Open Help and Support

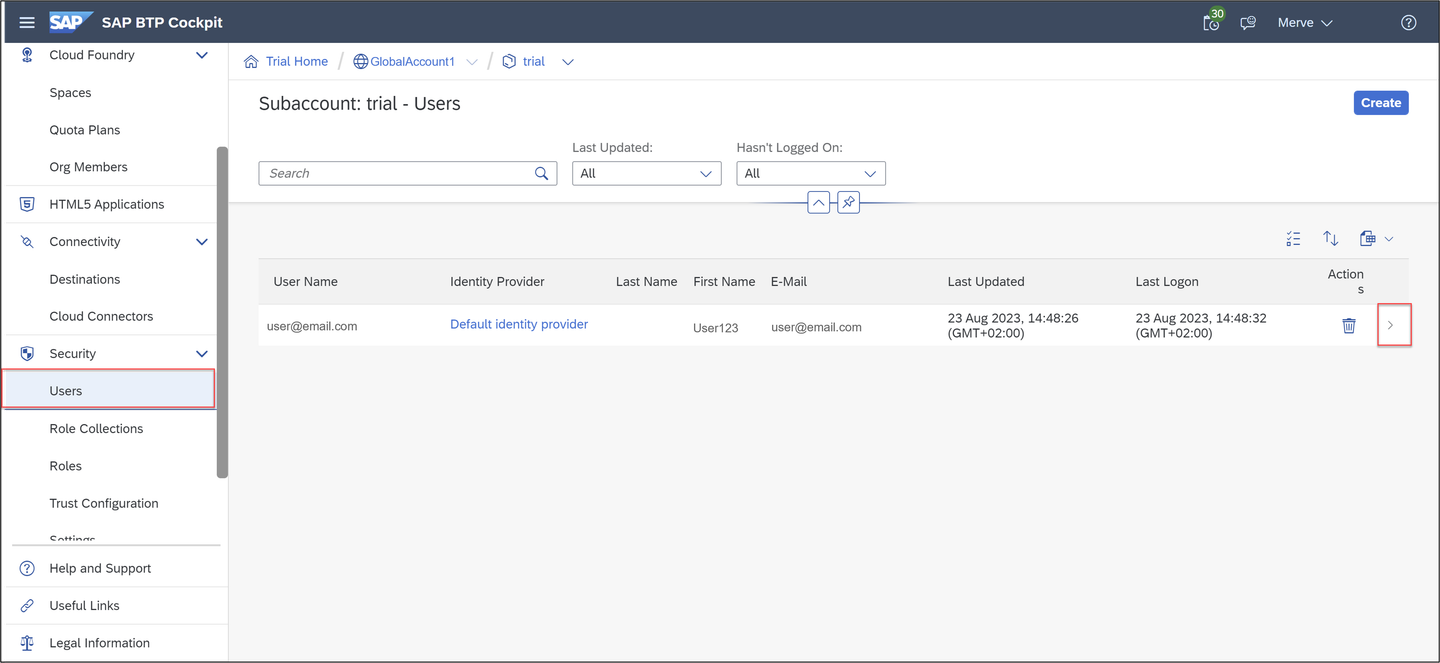pos(100,568)
